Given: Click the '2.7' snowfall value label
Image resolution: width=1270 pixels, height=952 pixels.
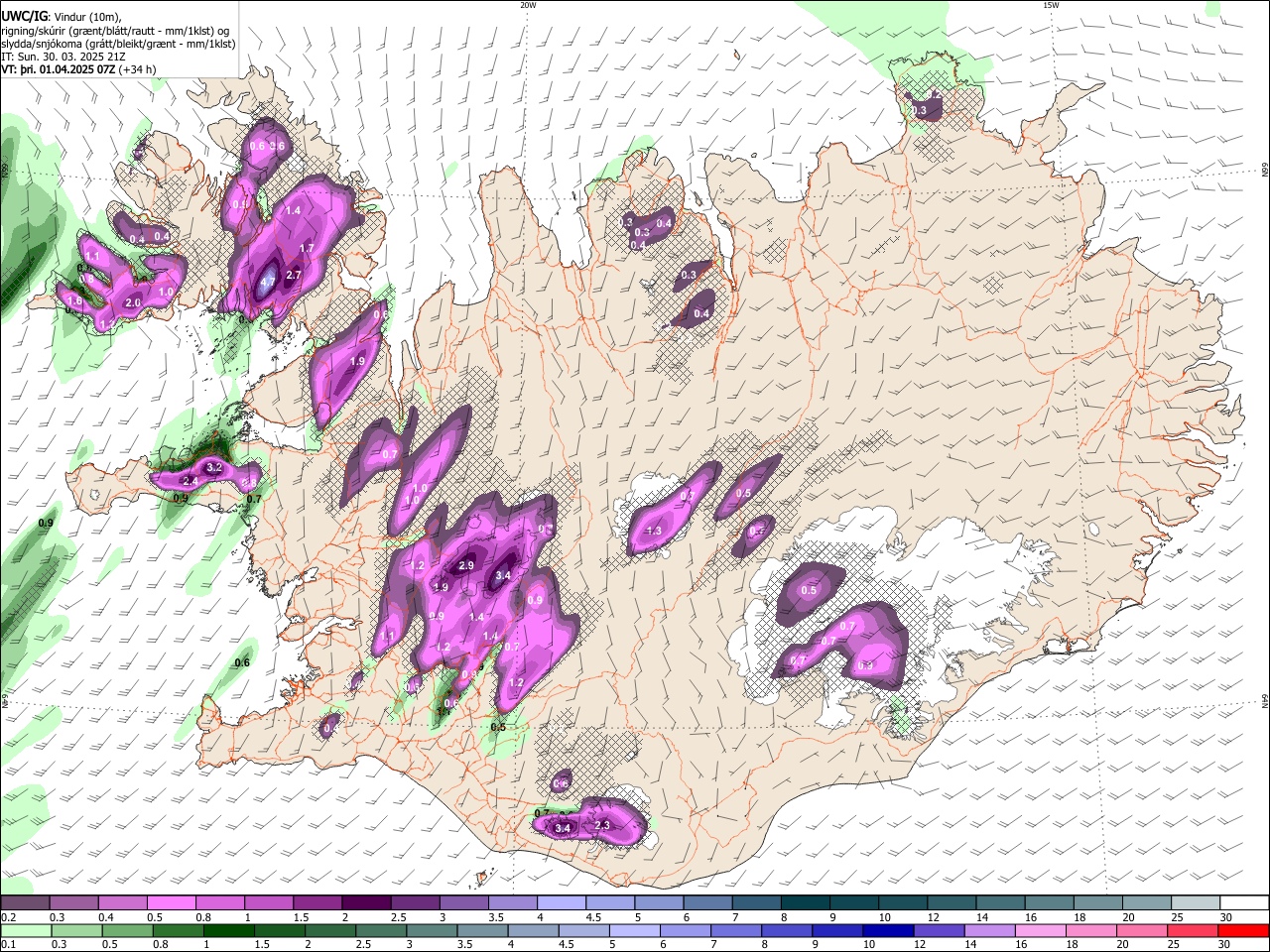Looking at the screenshot, I should click(293, 275).
